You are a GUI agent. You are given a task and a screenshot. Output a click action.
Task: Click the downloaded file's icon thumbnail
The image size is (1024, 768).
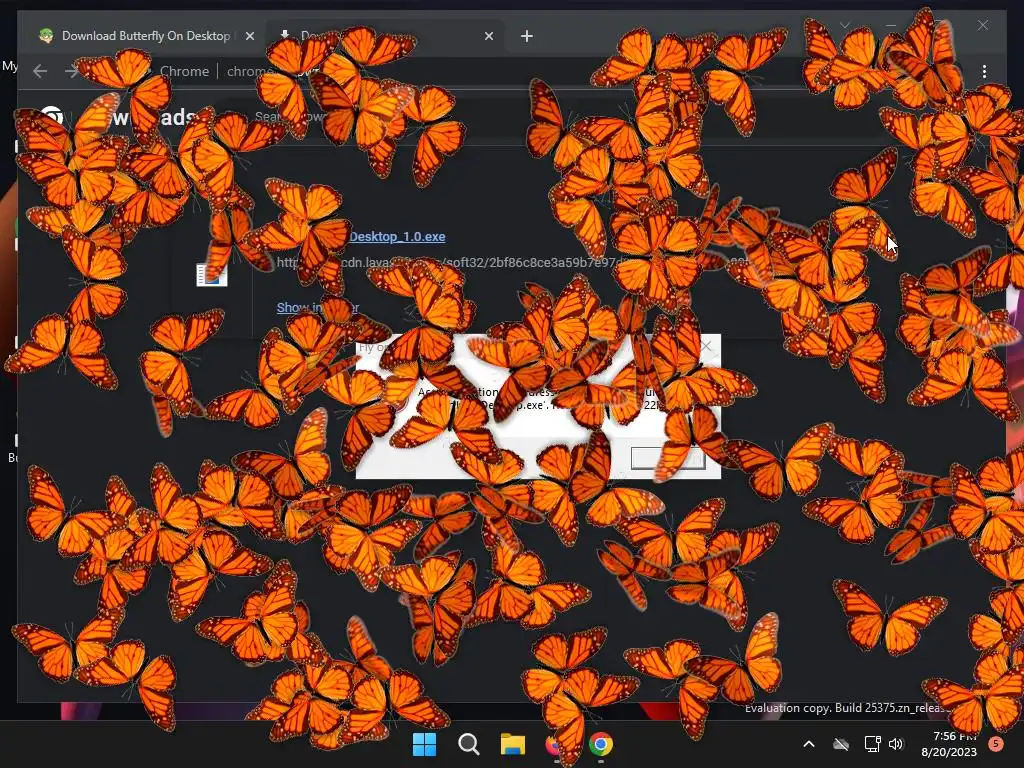(212, 274)
